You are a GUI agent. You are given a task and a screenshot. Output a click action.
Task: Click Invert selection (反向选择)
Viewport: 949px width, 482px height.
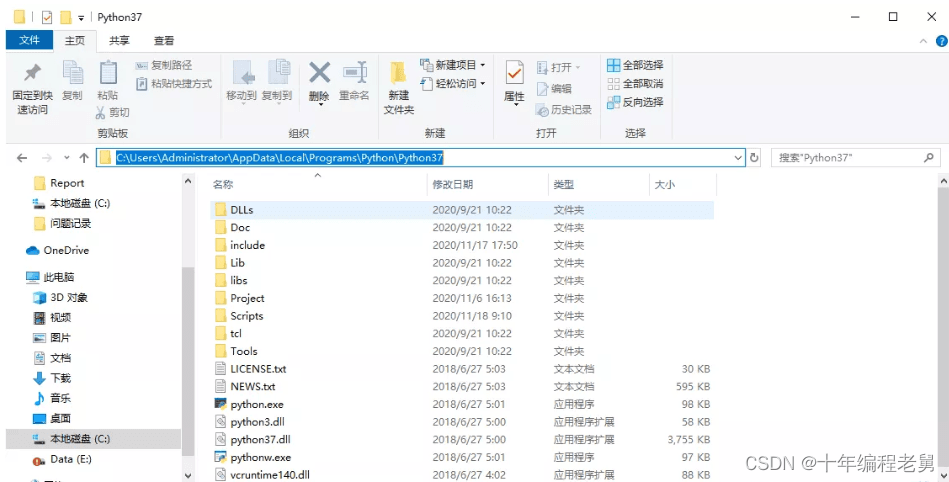point(635,102)
